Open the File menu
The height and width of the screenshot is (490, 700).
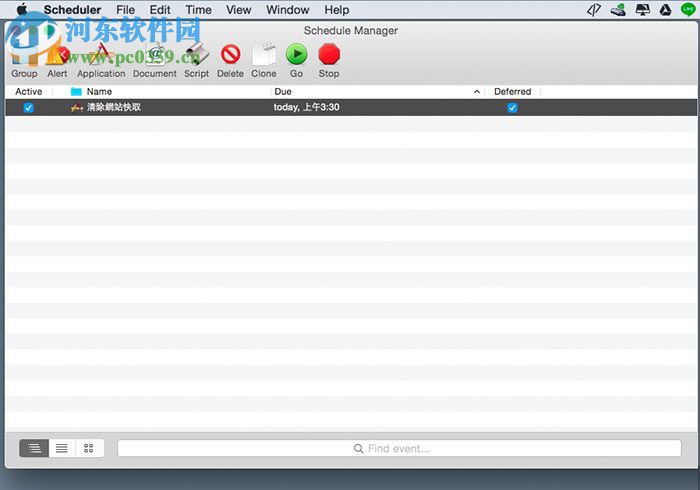coord(125,9)
